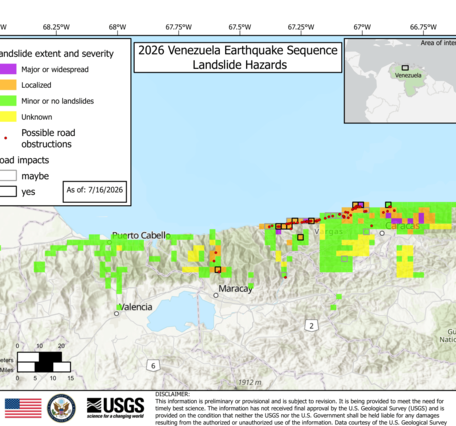Click the route 6 highway shield
456x426 pixels.
(153, 366)
